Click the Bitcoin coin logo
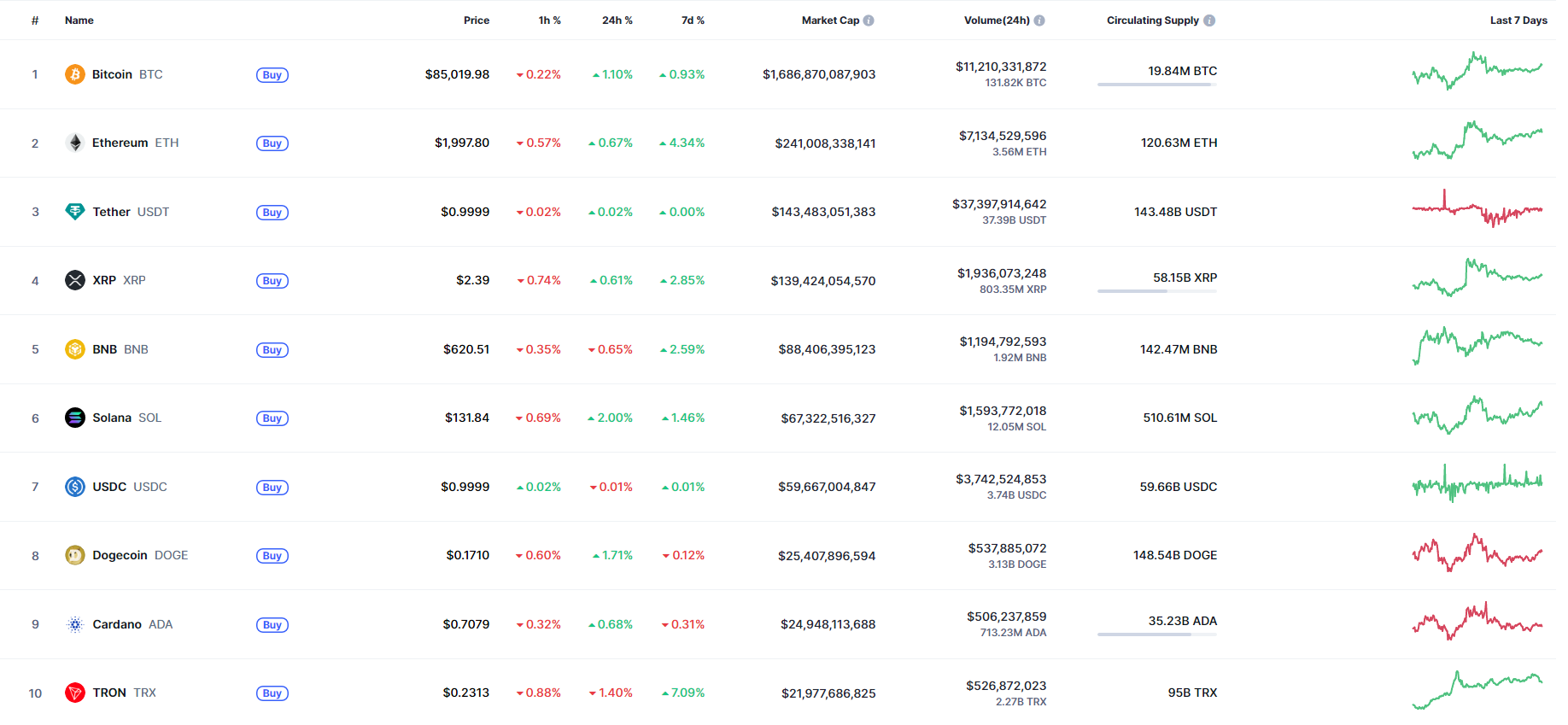This screenshot has height=725, width=1568. pos(75,74)
